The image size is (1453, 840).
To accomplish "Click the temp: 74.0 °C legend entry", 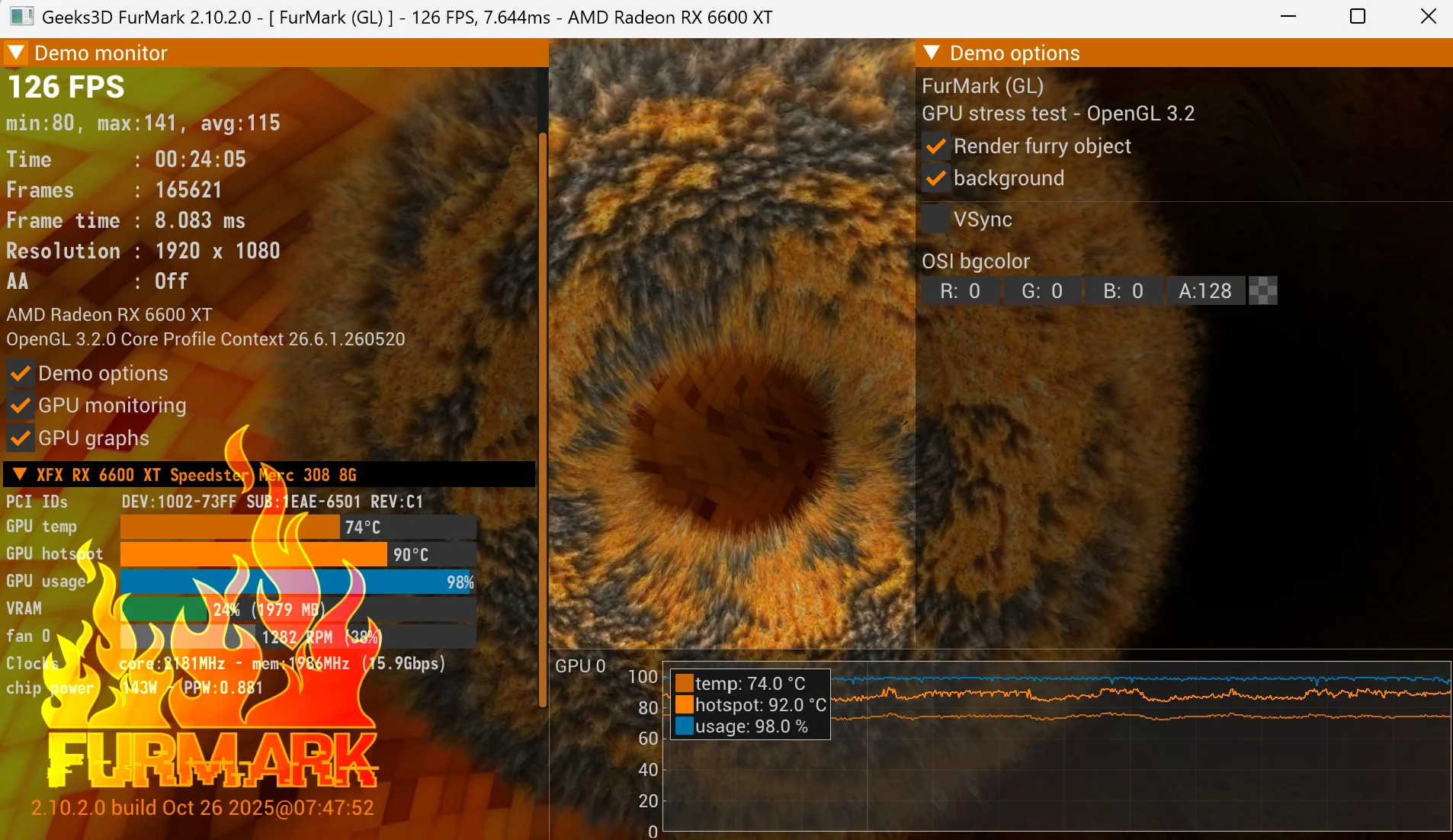I will click(x=740, y=683).
